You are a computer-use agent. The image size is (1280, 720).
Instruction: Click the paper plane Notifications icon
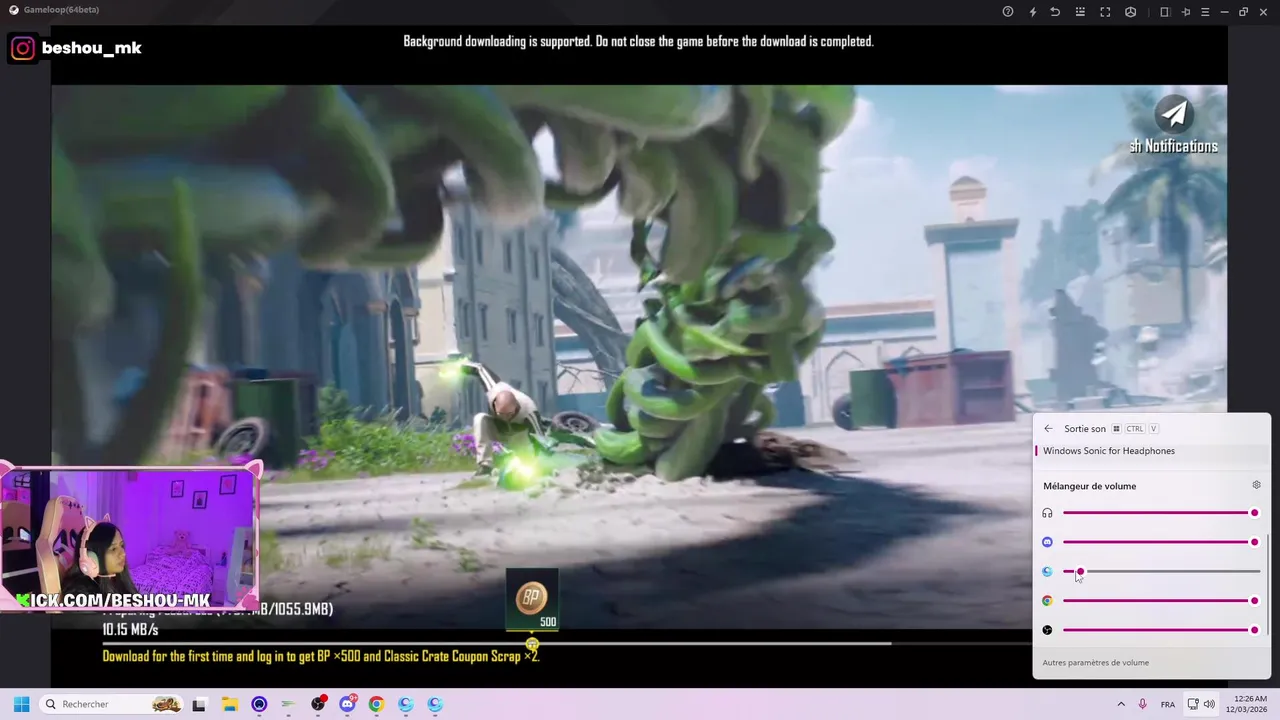[1174, 114]
